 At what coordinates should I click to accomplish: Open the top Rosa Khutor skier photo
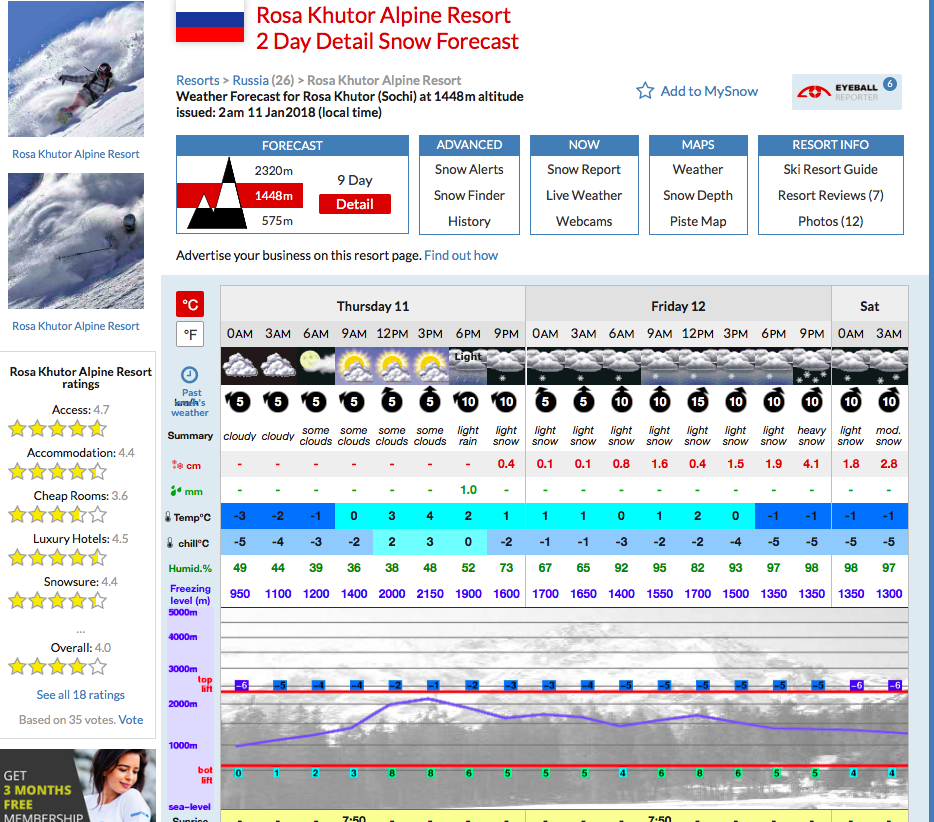point(76,69)
